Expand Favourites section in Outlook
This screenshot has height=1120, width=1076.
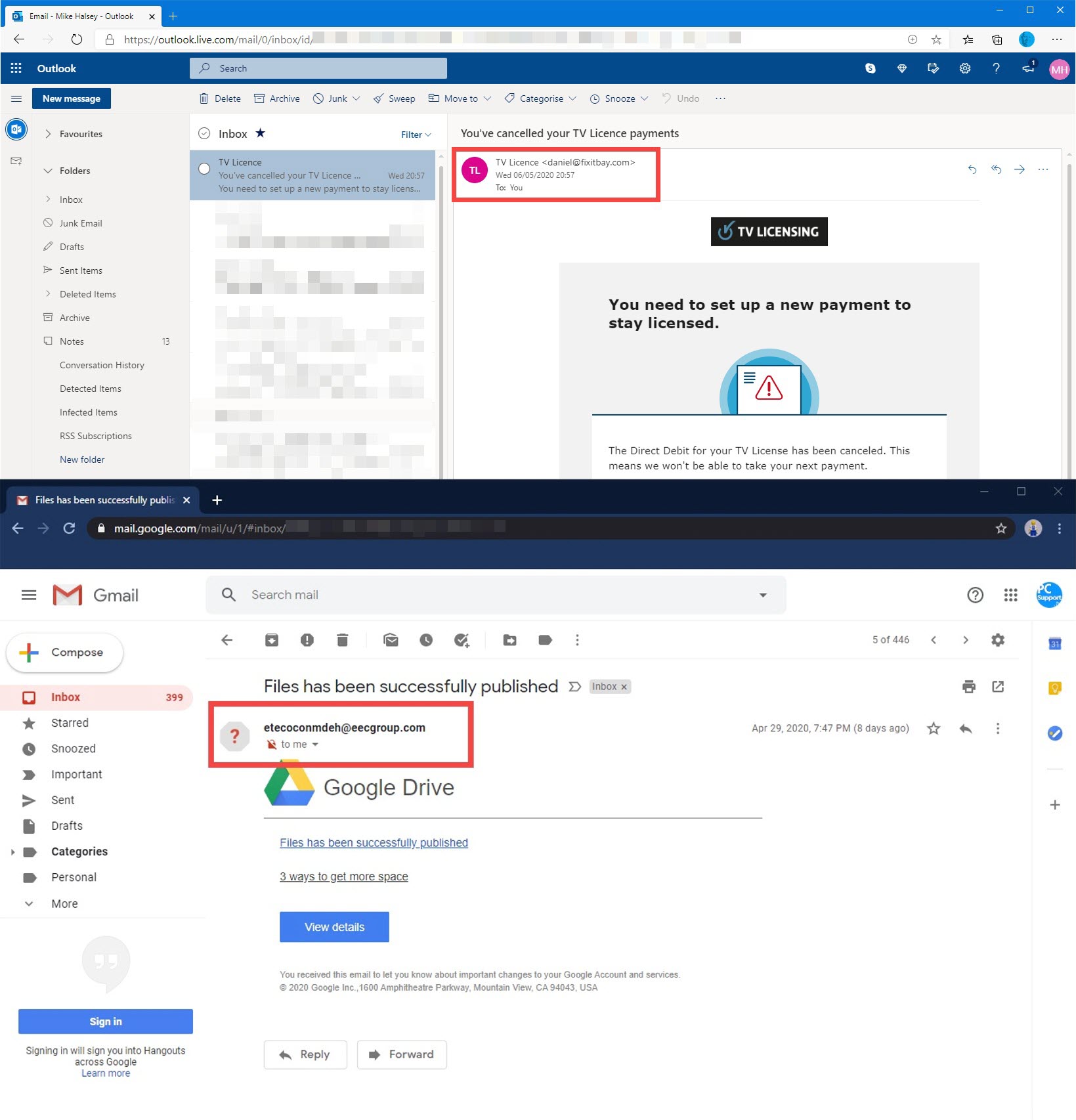(48, 134)
